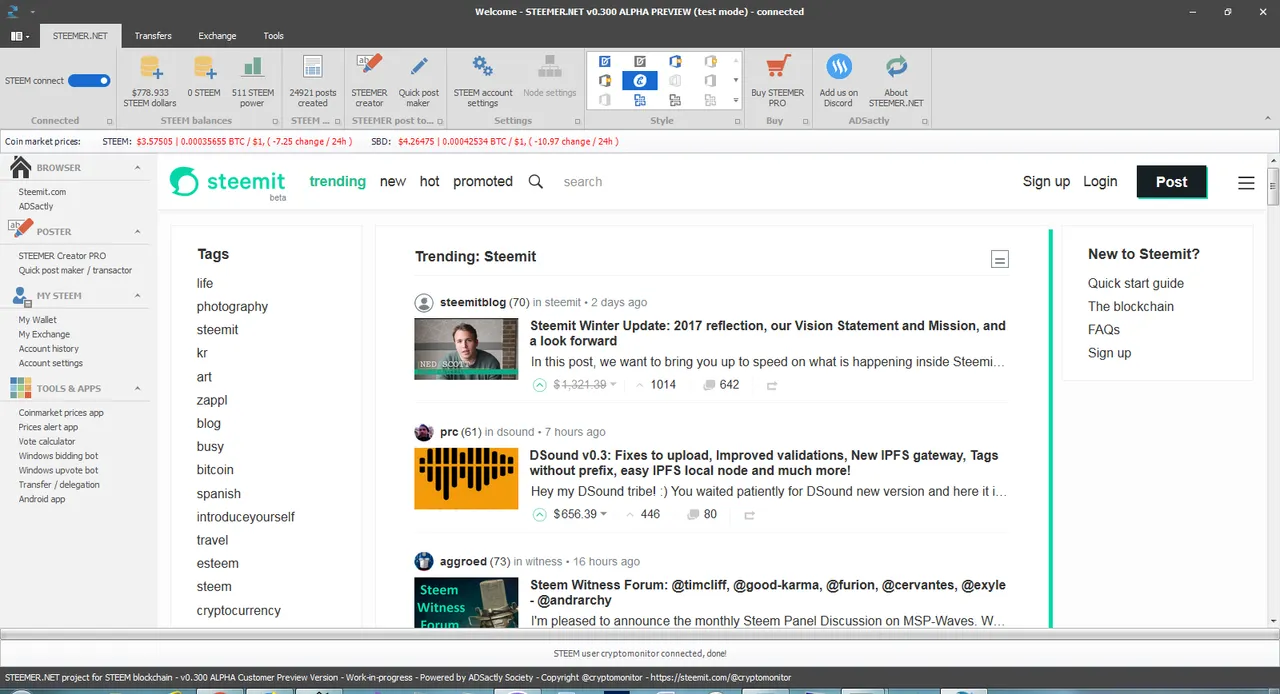Switch to the Tools ribbon tab
The height and width of the screenshot is (694, 1280).
273,36
